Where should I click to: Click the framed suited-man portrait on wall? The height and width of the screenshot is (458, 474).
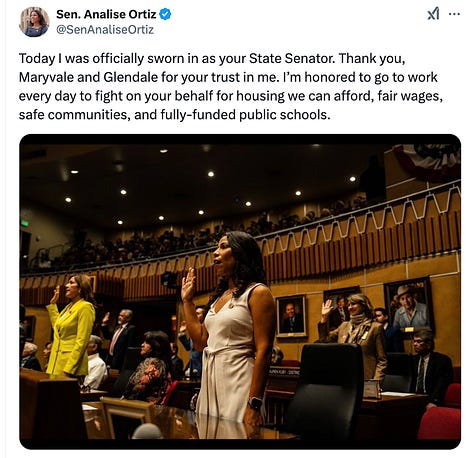pyautogui.click(x=291, y=316)
